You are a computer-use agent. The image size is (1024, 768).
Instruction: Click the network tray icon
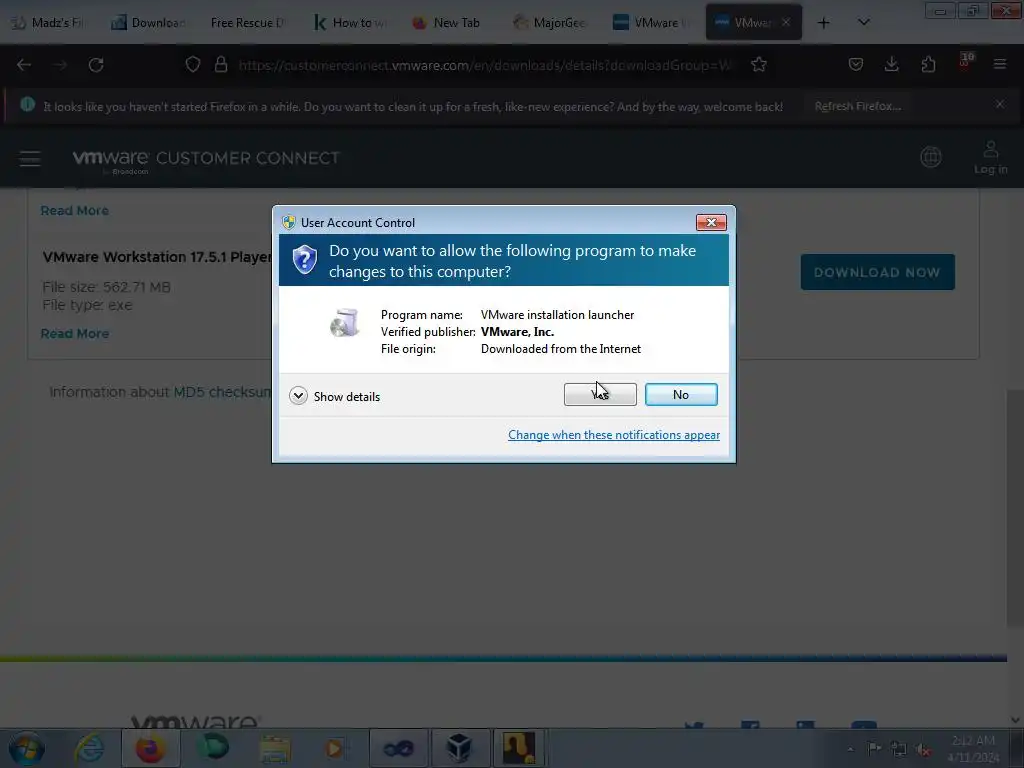coord(899,748)
